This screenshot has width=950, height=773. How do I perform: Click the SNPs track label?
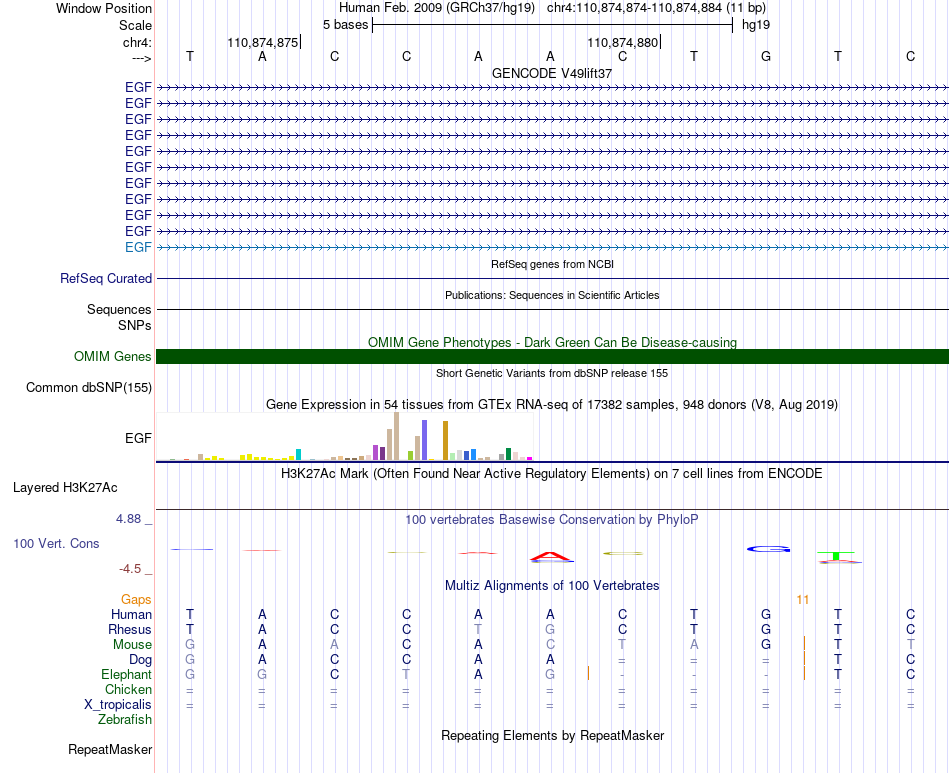coord(135,325)
